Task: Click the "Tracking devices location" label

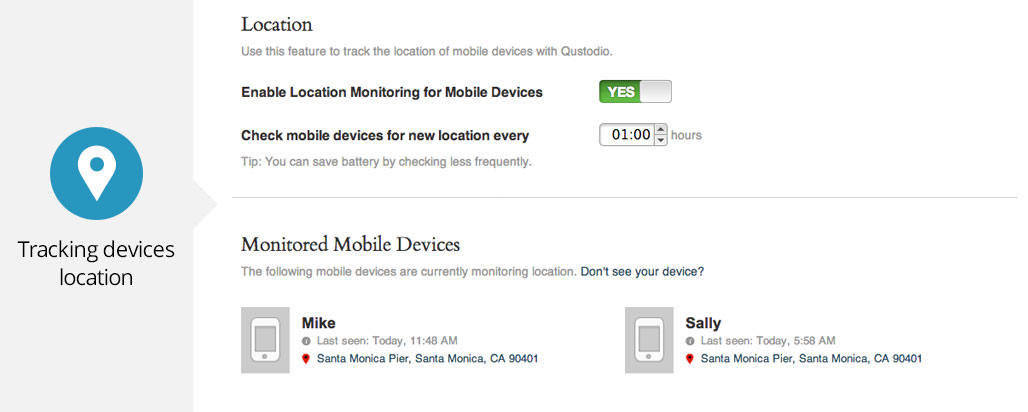Action: (x=96, y=263)
